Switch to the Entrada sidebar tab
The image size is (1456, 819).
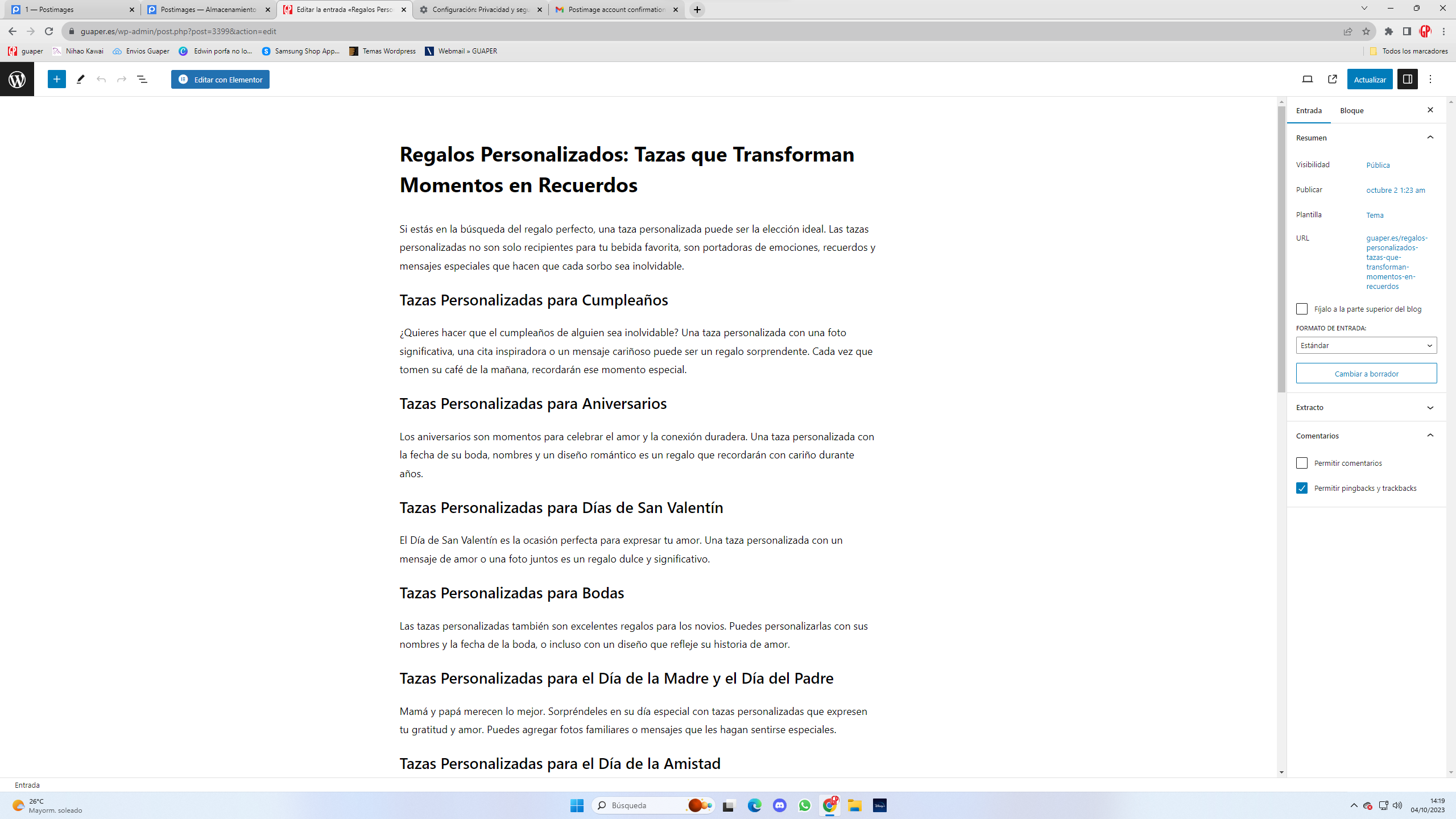pos(1309,110)
